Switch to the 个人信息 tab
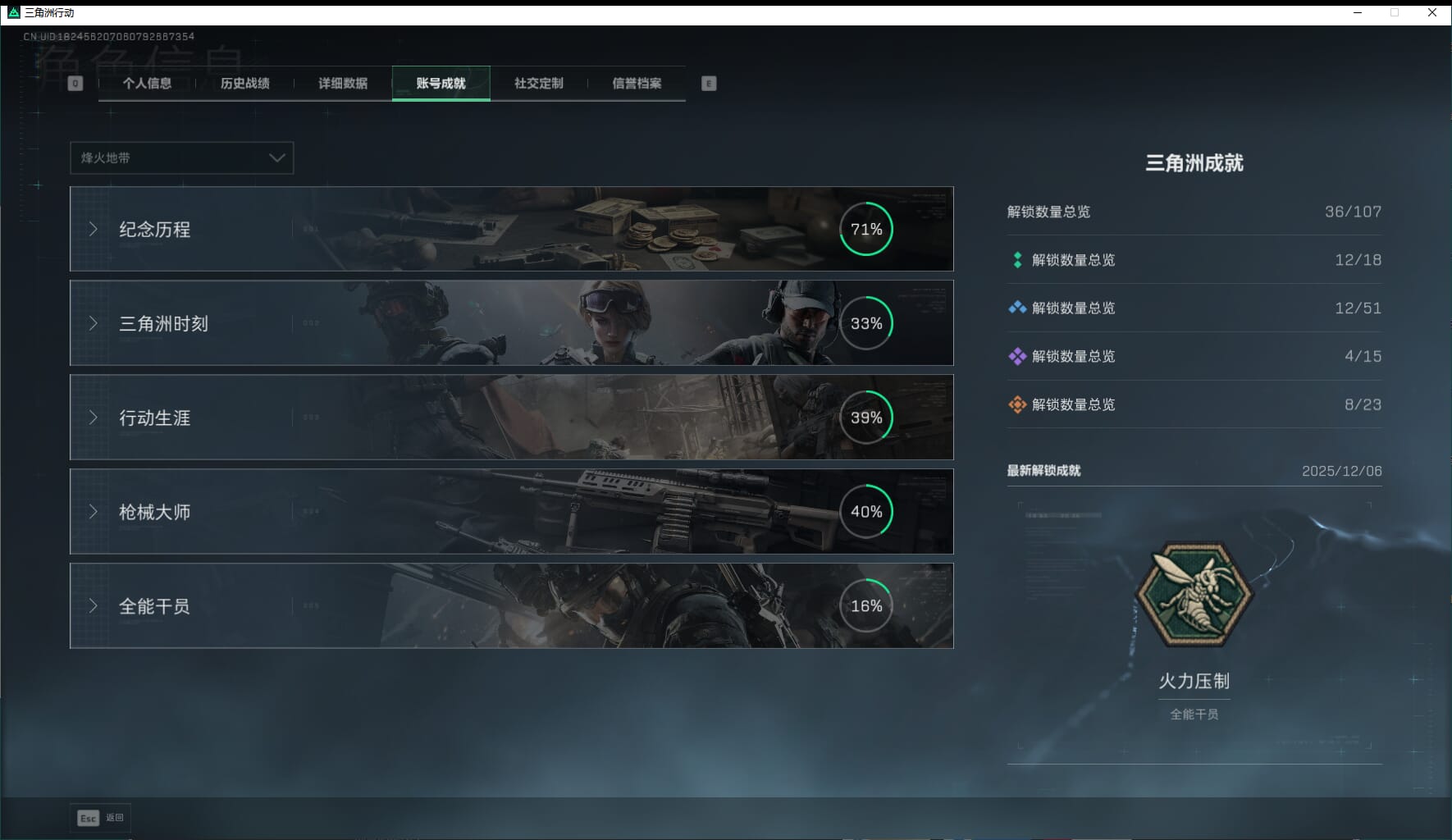The image size is (1452, 840). [147, 83]
